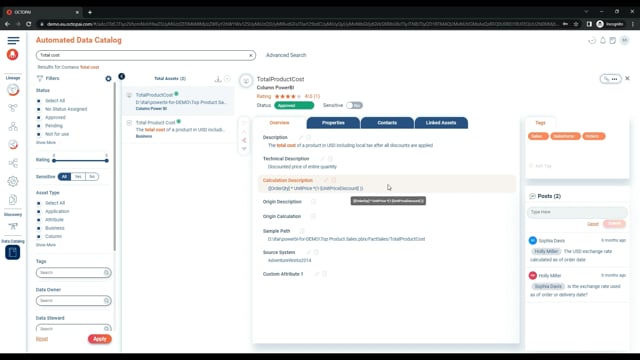
Task: Open Advanced Search
Action: point(286,55)
